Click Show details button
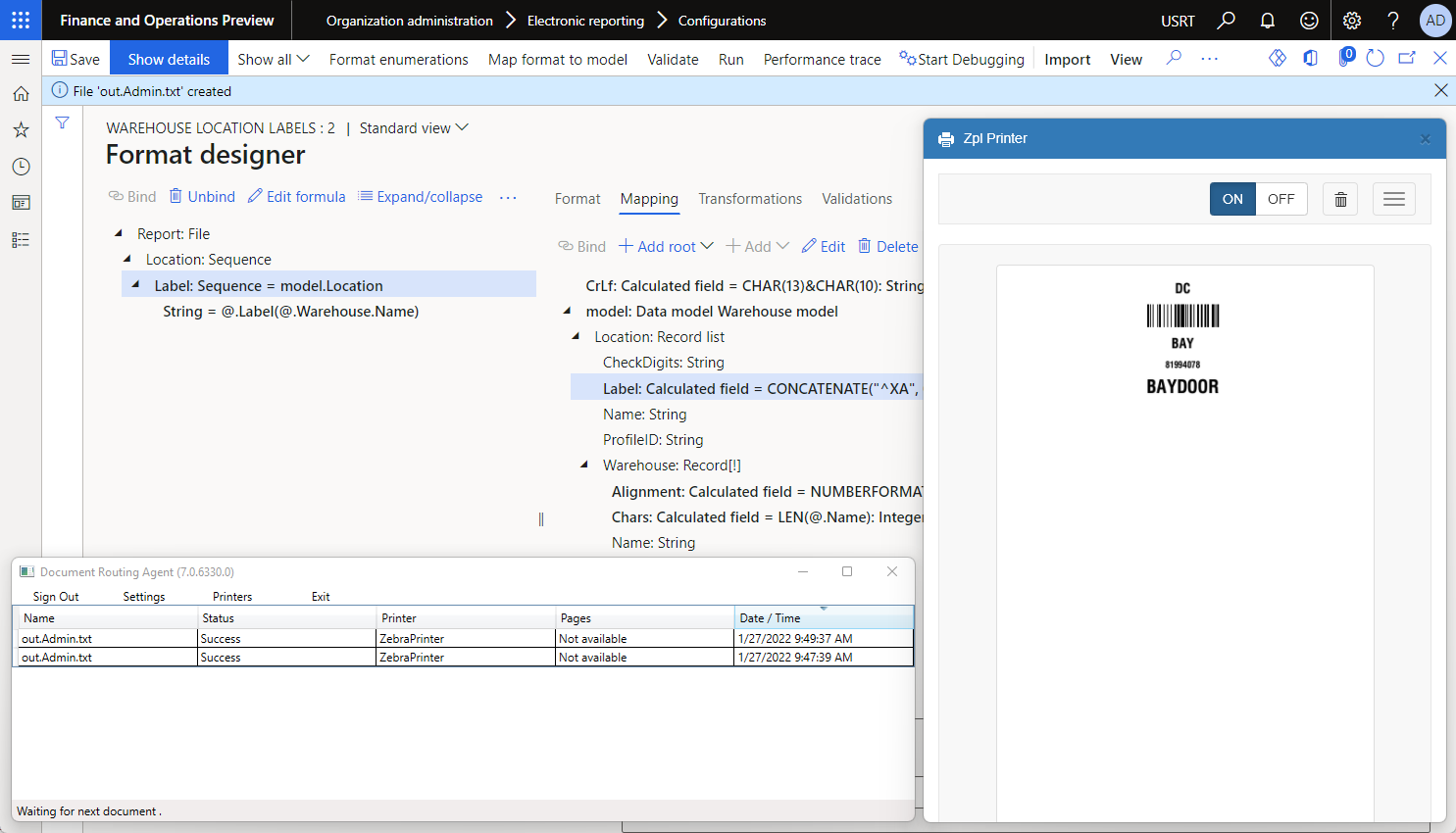The width and height of the screenshot is (1456, 833). pos(169,59)
